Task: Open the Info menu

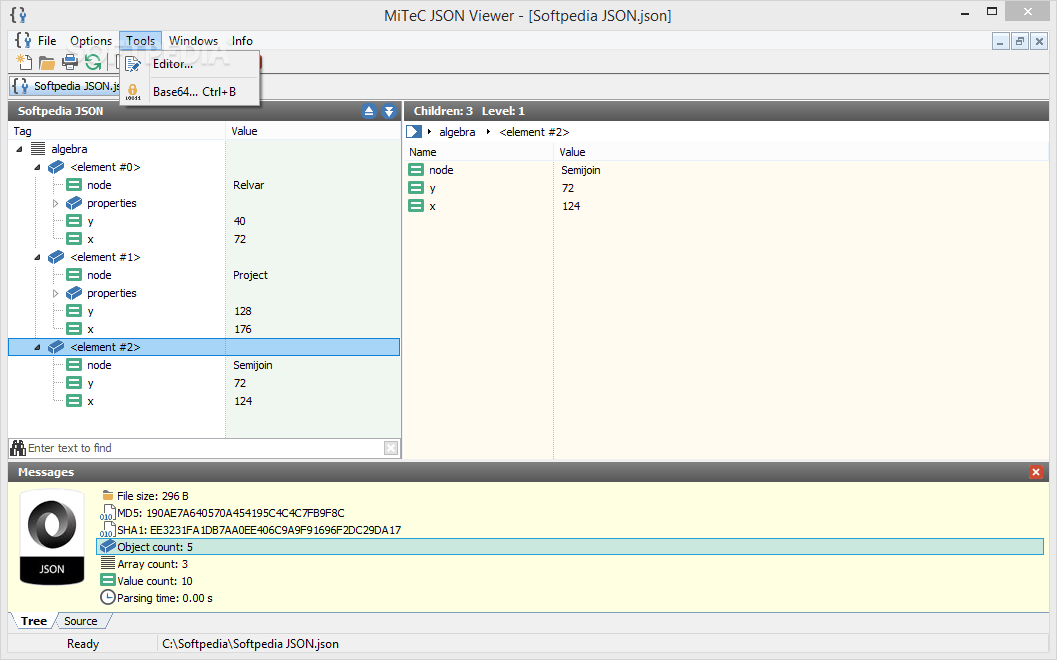Action: coord(242,40)
